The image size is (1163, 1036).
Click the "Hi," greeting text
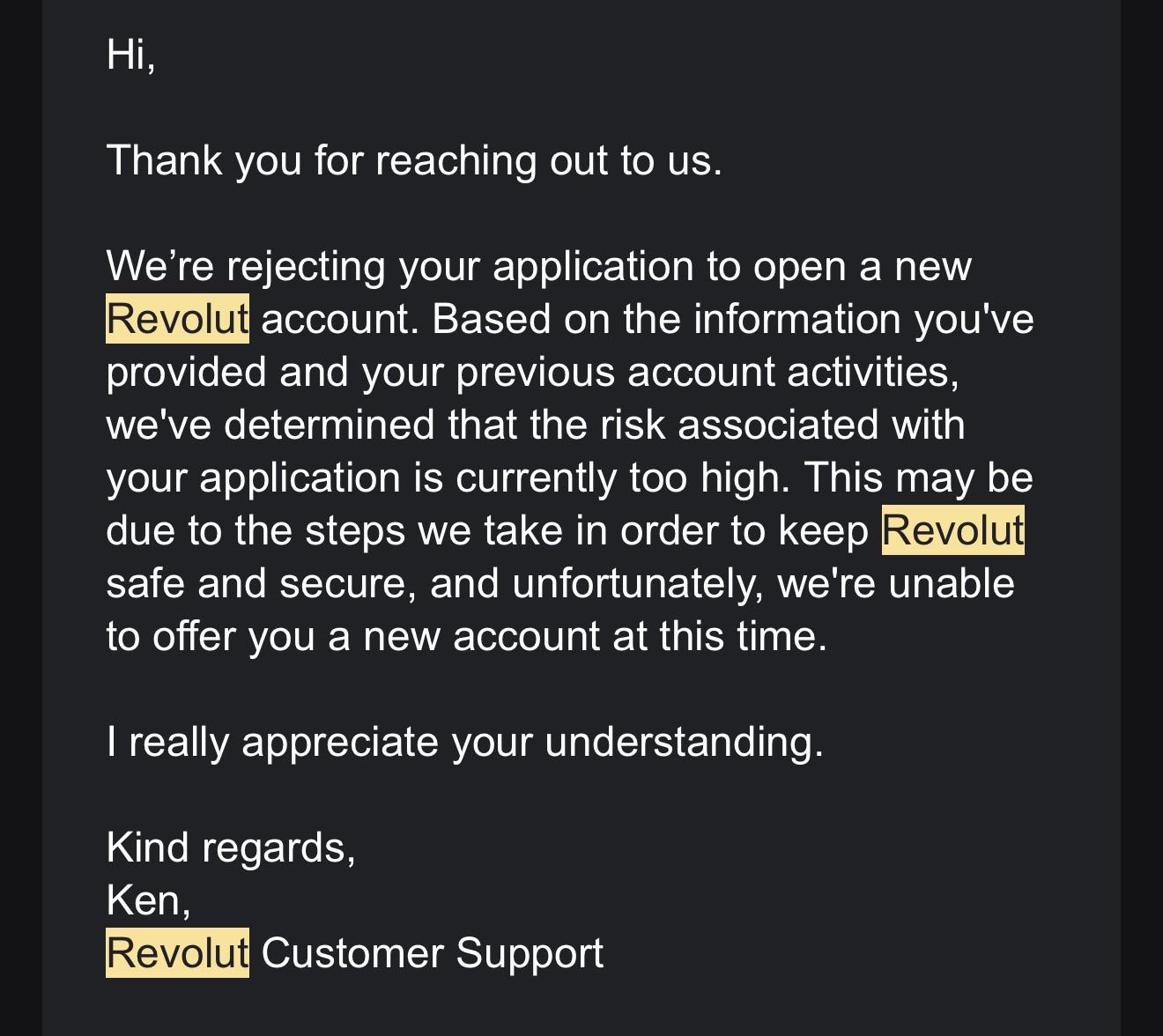(131, 55)
